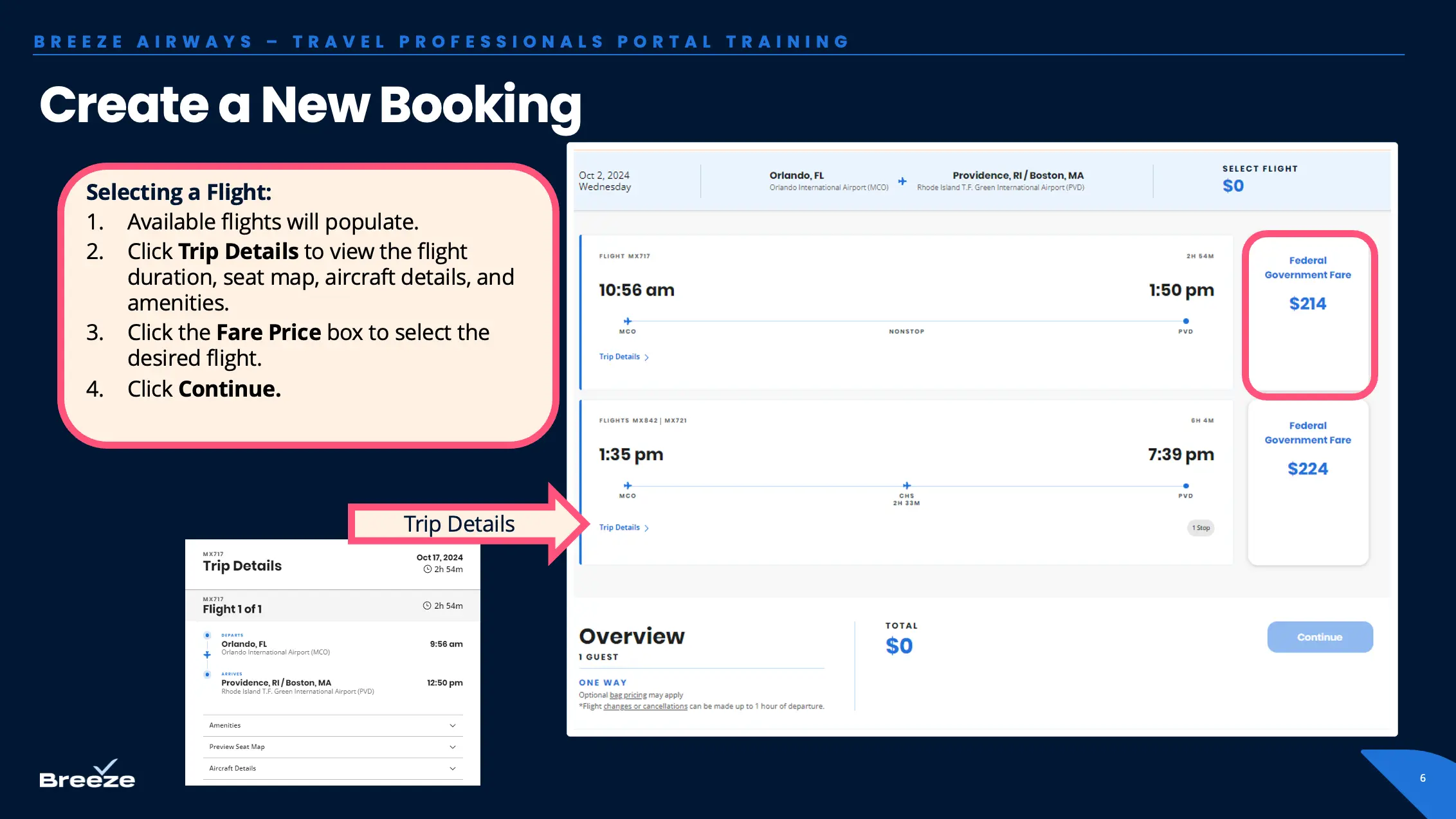Viewport: 1456px width, 819px height.
Task: Click the 10:56 am departure time
Action: coord(637,290)
